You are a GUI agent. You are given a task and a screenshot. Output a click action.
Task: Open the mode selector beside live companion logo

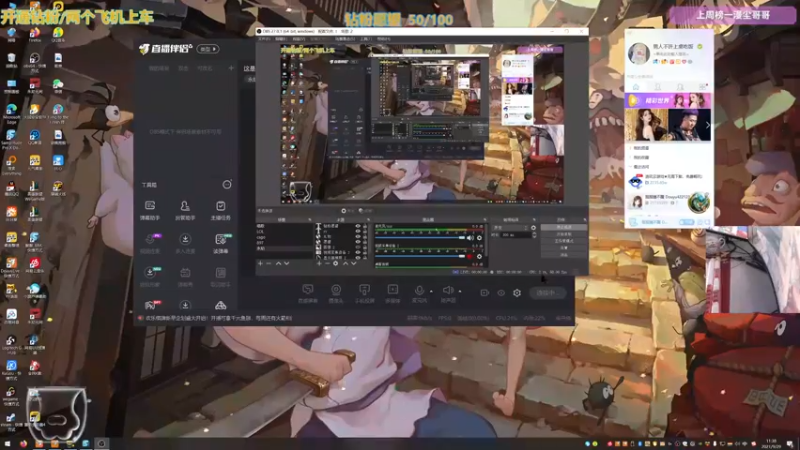208,49
